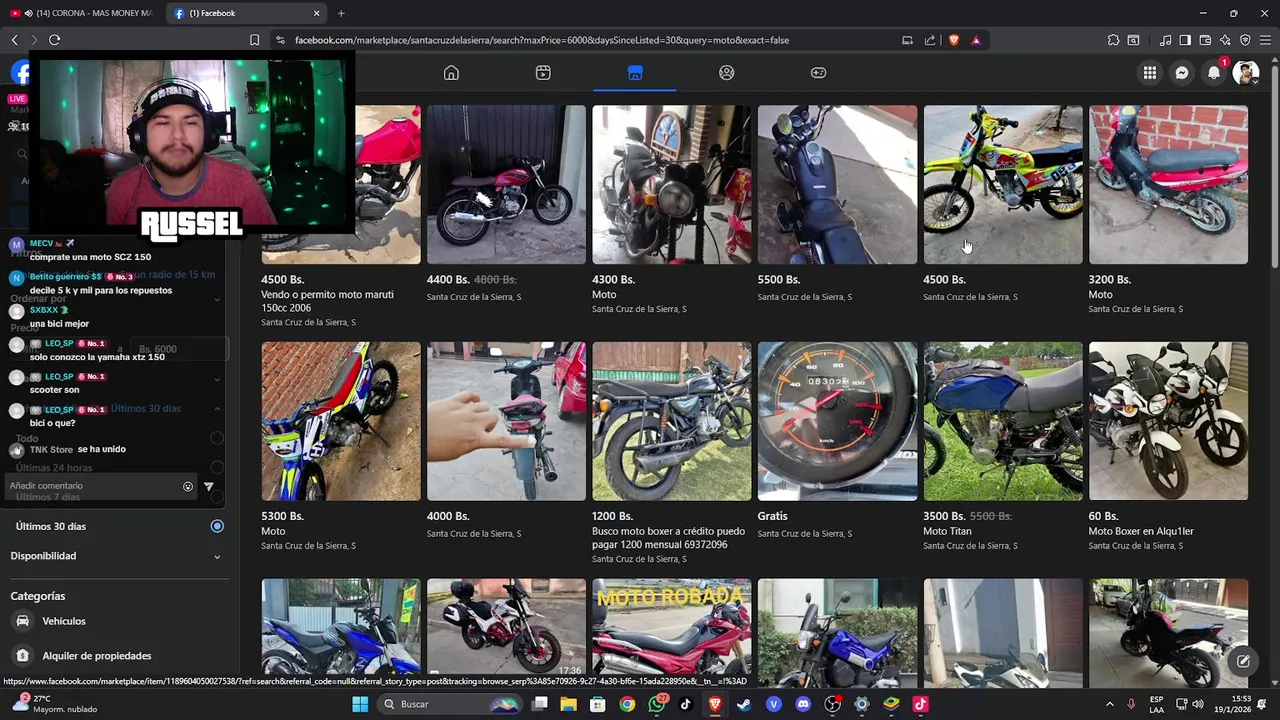Screen dimensions: 1280x720
Task: Open the Facebook Video tab icon
Action: (543, 73)
